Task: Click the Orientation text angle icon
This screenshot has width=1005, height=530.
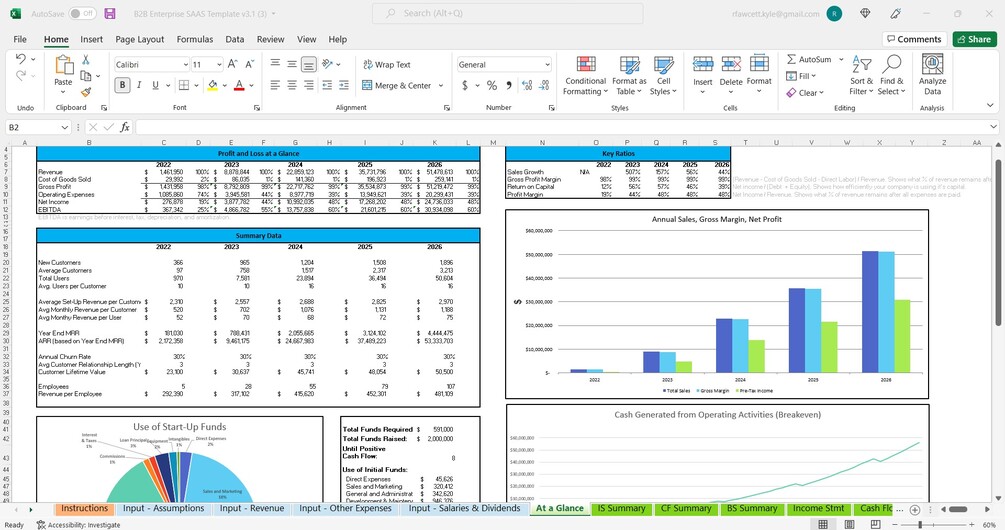Action: click(328, 64)
